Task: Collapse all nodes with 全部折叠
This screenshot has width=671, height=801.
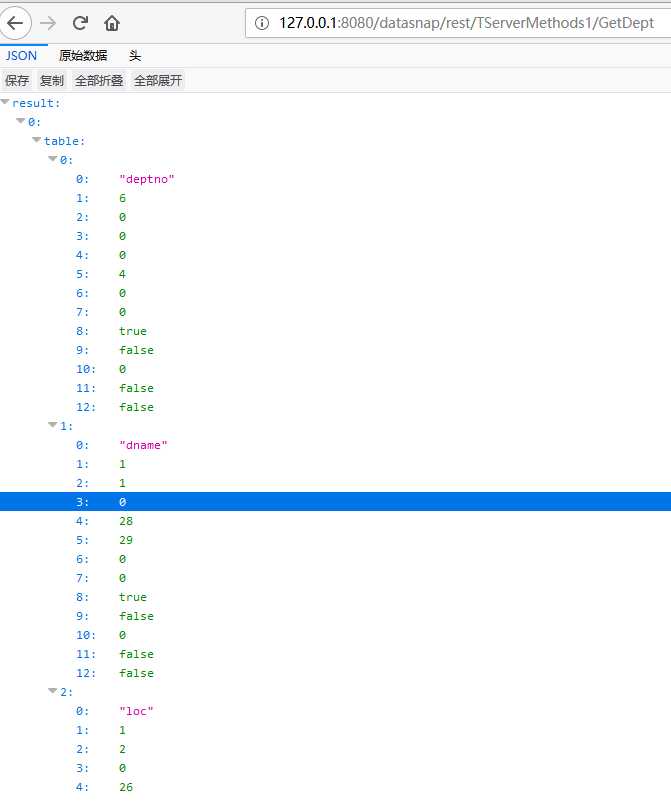Action: 99,80
